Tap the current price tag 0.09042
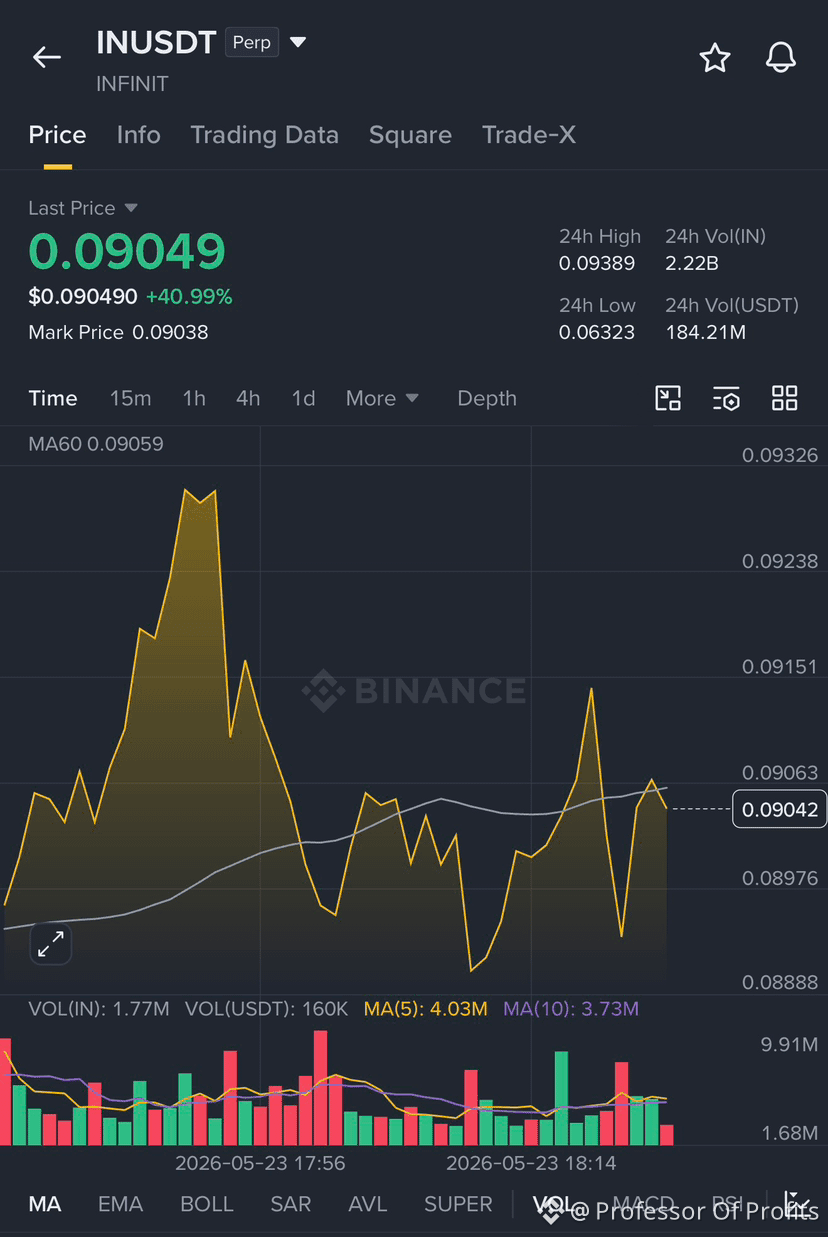 point(780,809)
